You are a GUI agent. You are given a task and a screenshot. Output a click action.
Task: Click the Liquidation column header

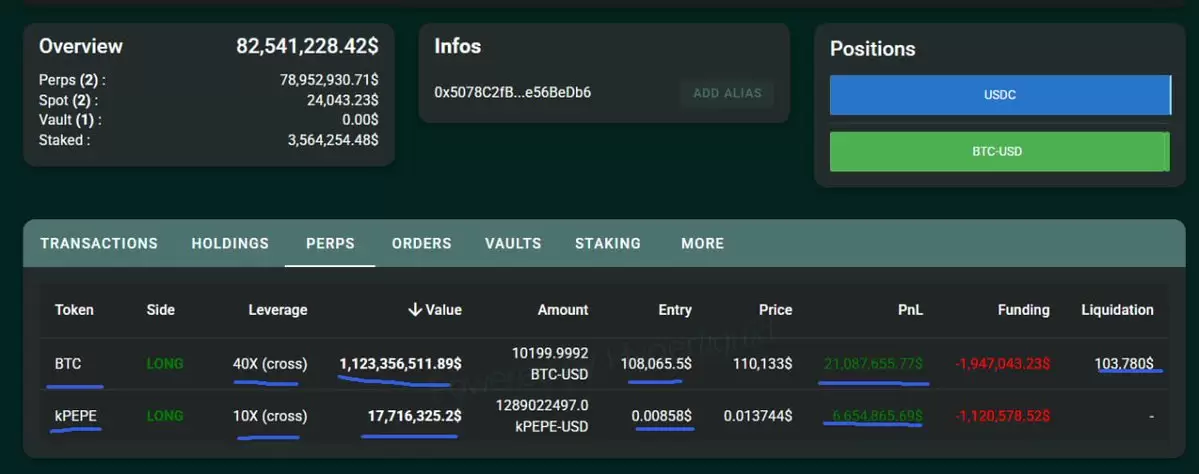coord(1117,310)
